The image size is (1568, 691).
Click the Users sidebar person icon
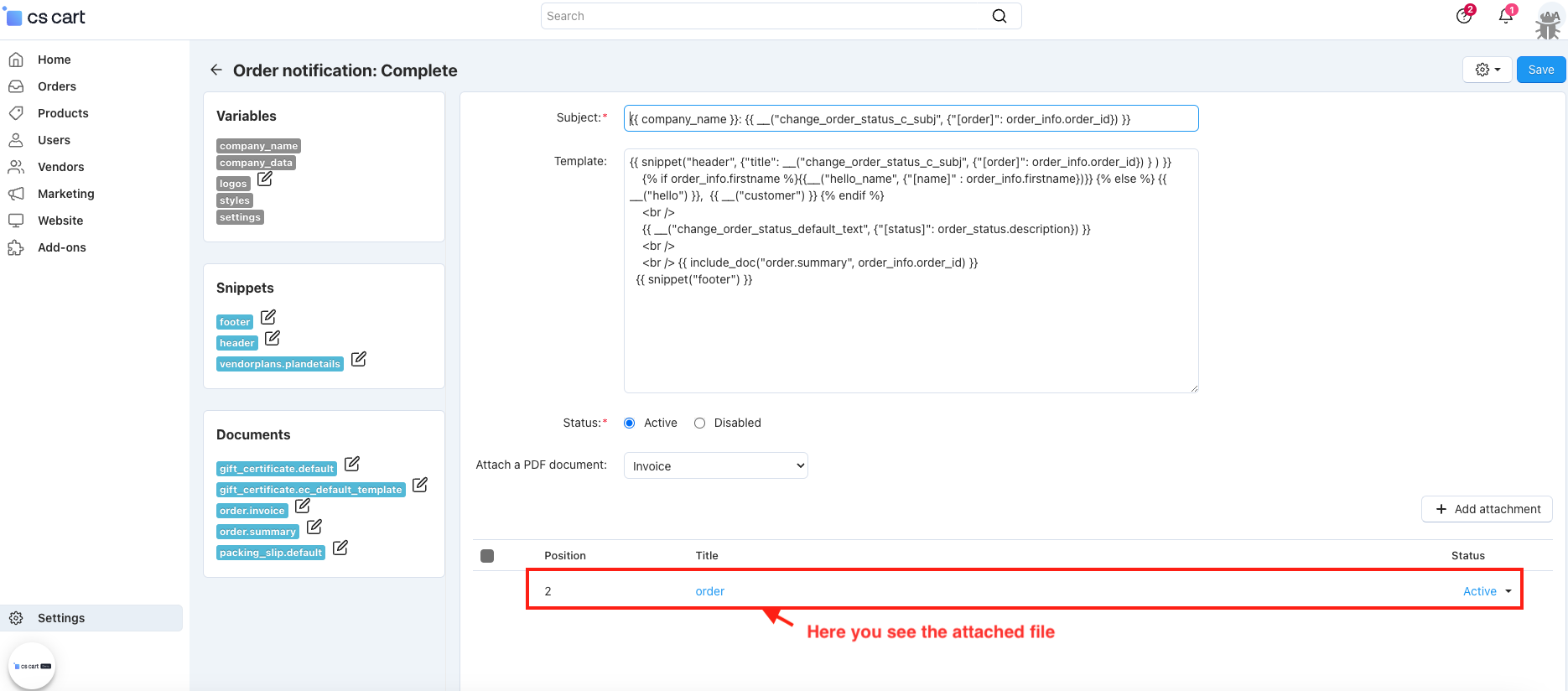tap(16, 140)
